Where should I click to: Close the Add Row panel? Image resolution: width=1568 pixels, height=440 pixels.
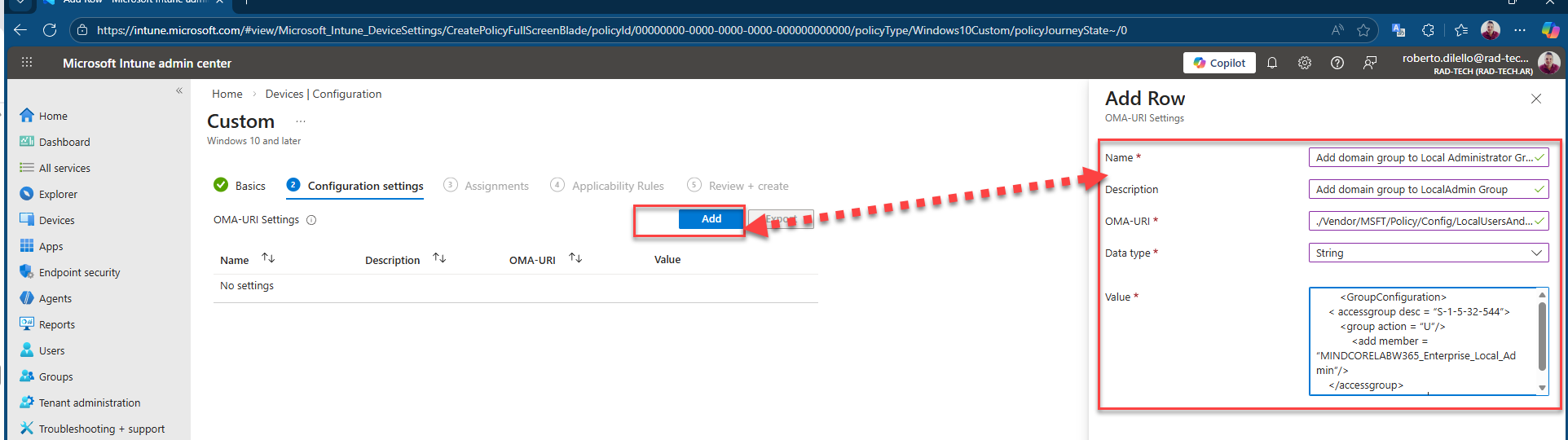click(1535, 99)
